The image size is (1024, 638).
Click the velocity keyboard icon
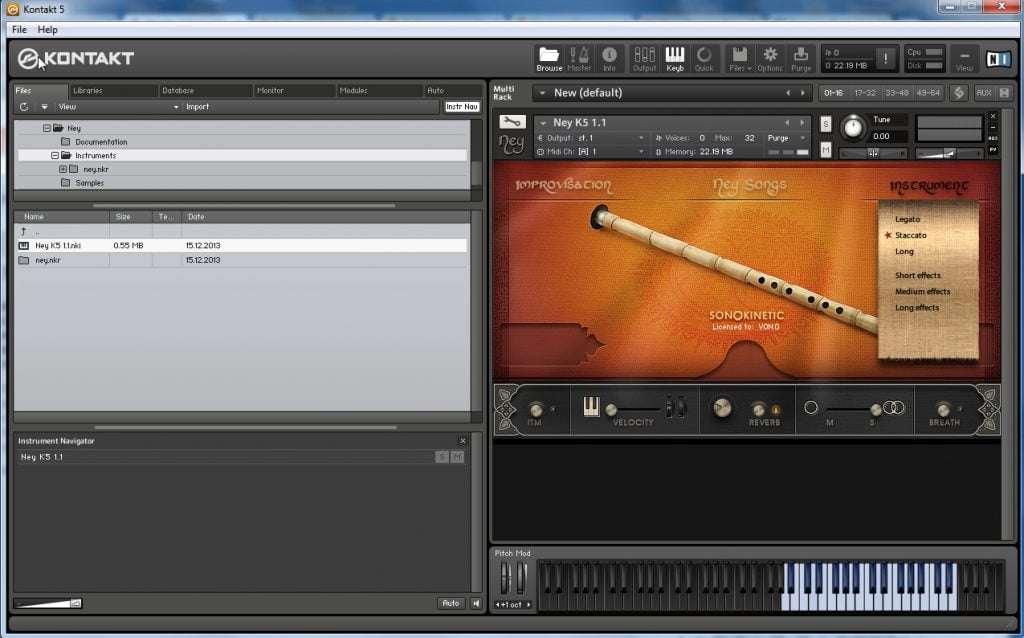point(591,406)
